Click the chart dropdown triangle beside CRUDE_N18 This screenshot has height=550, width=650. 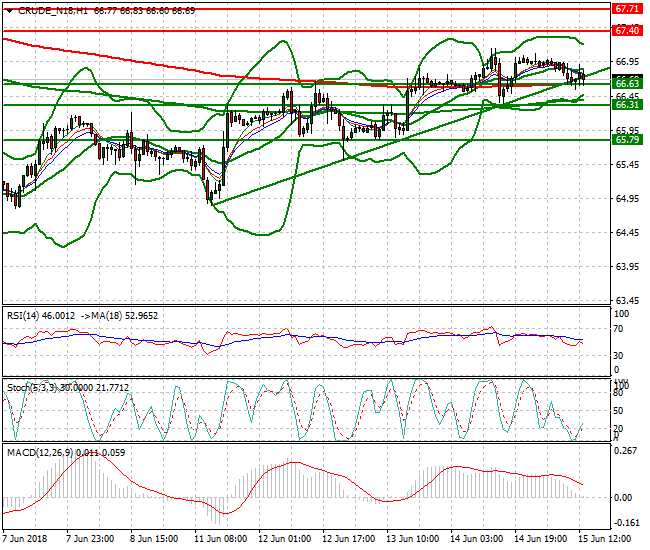[x=10, y=11]
